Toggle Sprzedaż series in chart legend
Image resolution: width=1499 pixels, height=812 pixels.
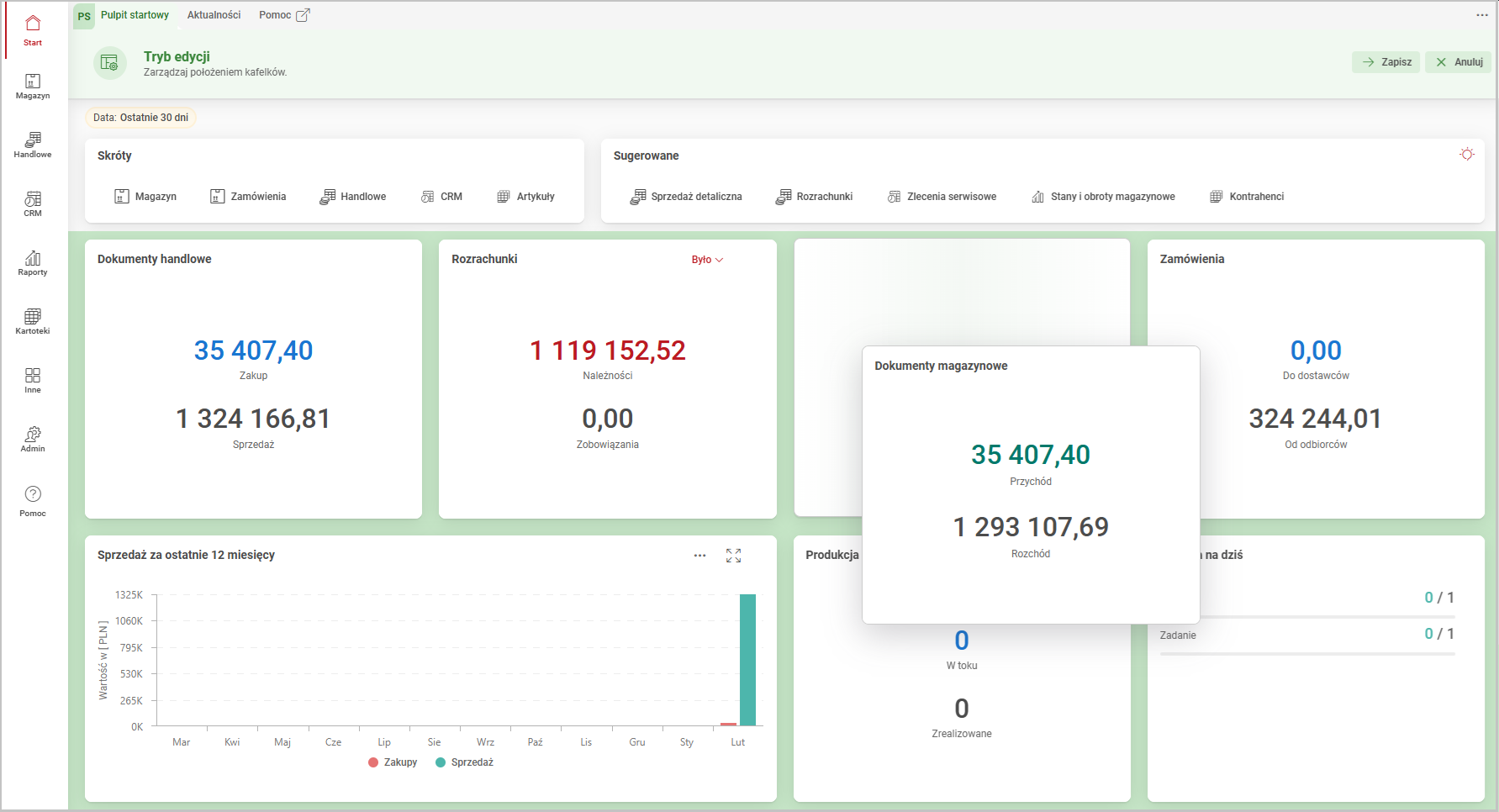click(x=464, y=762)
